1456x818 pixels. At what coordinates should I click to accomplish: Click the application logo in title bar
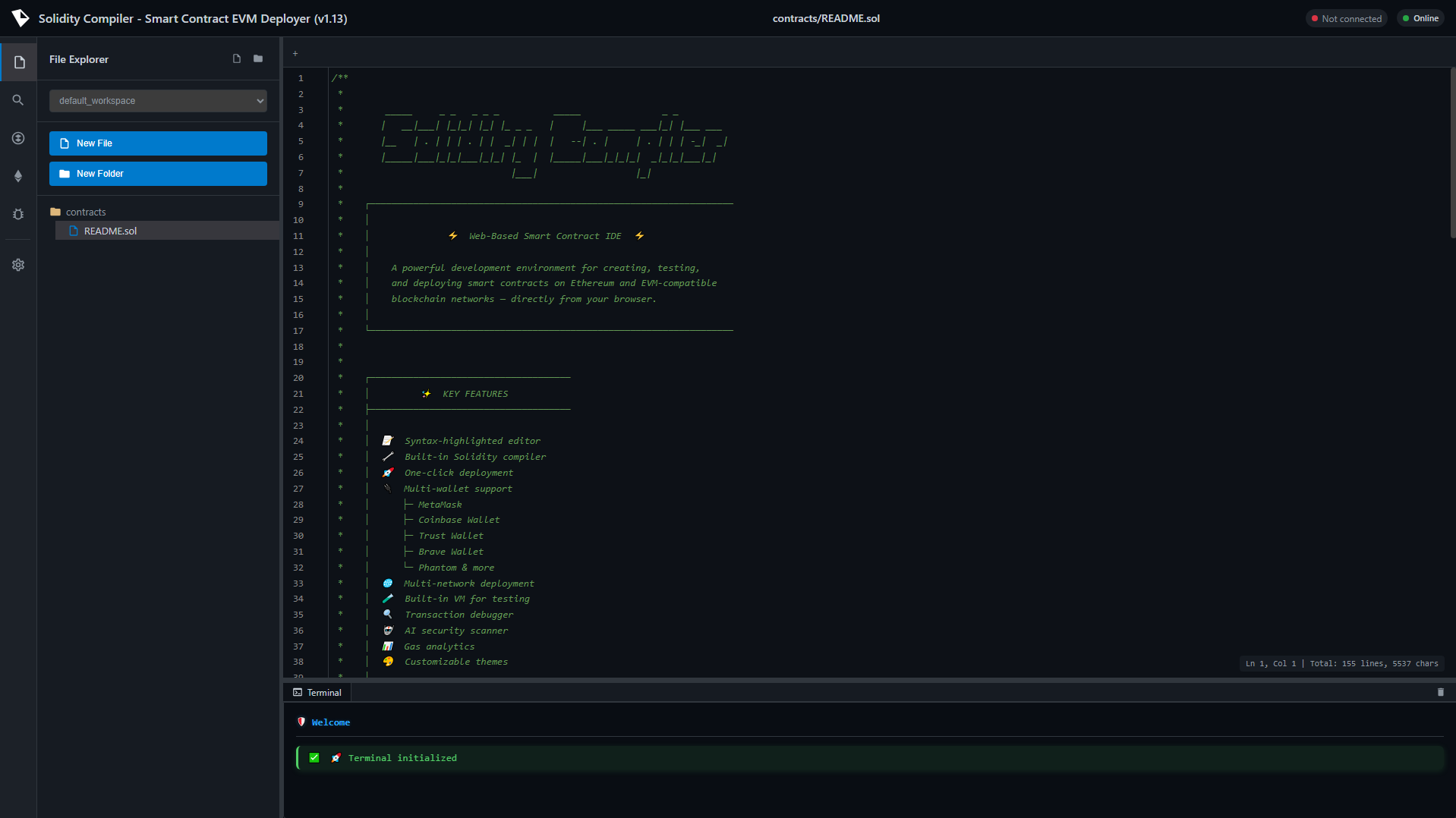point(20,18)
